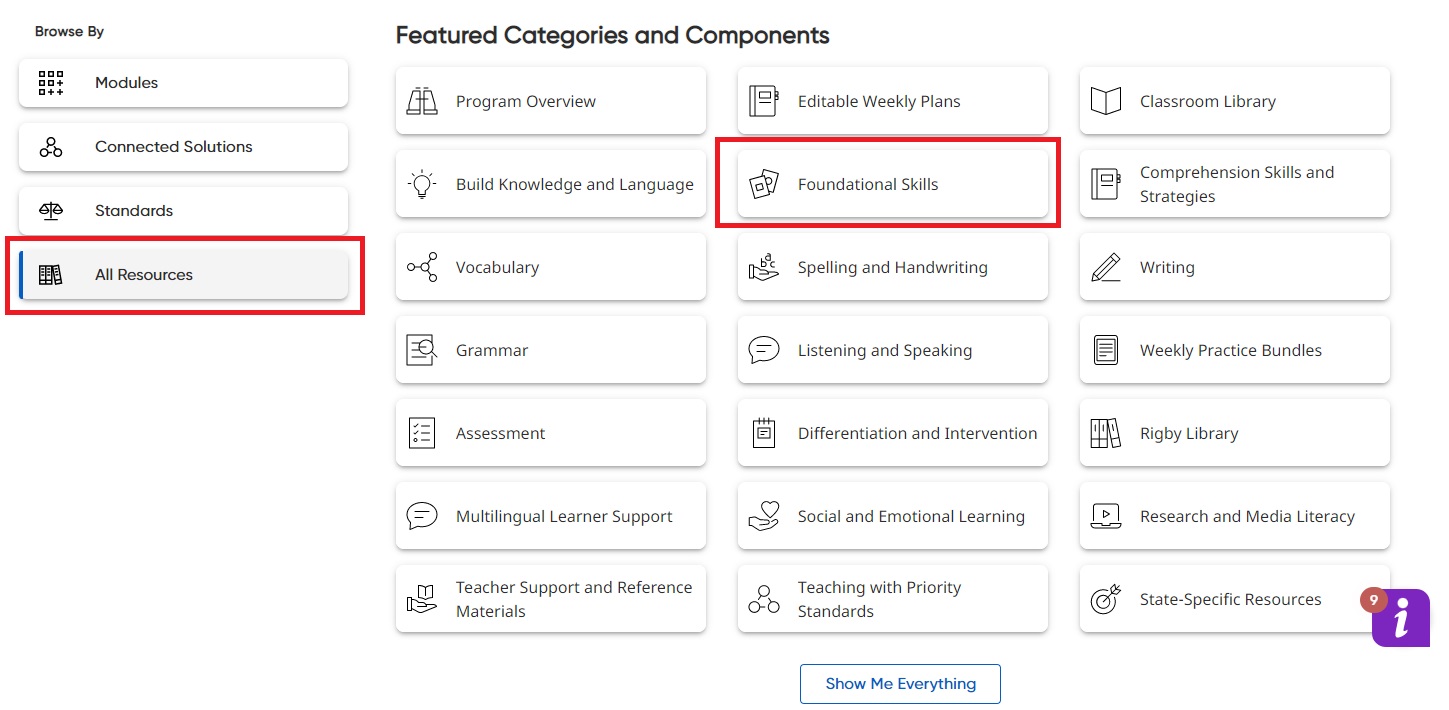Viewport: 1449px width, 710px height.
Task: Select the Assessment checklist icon
Action: [x=422, y=433]
